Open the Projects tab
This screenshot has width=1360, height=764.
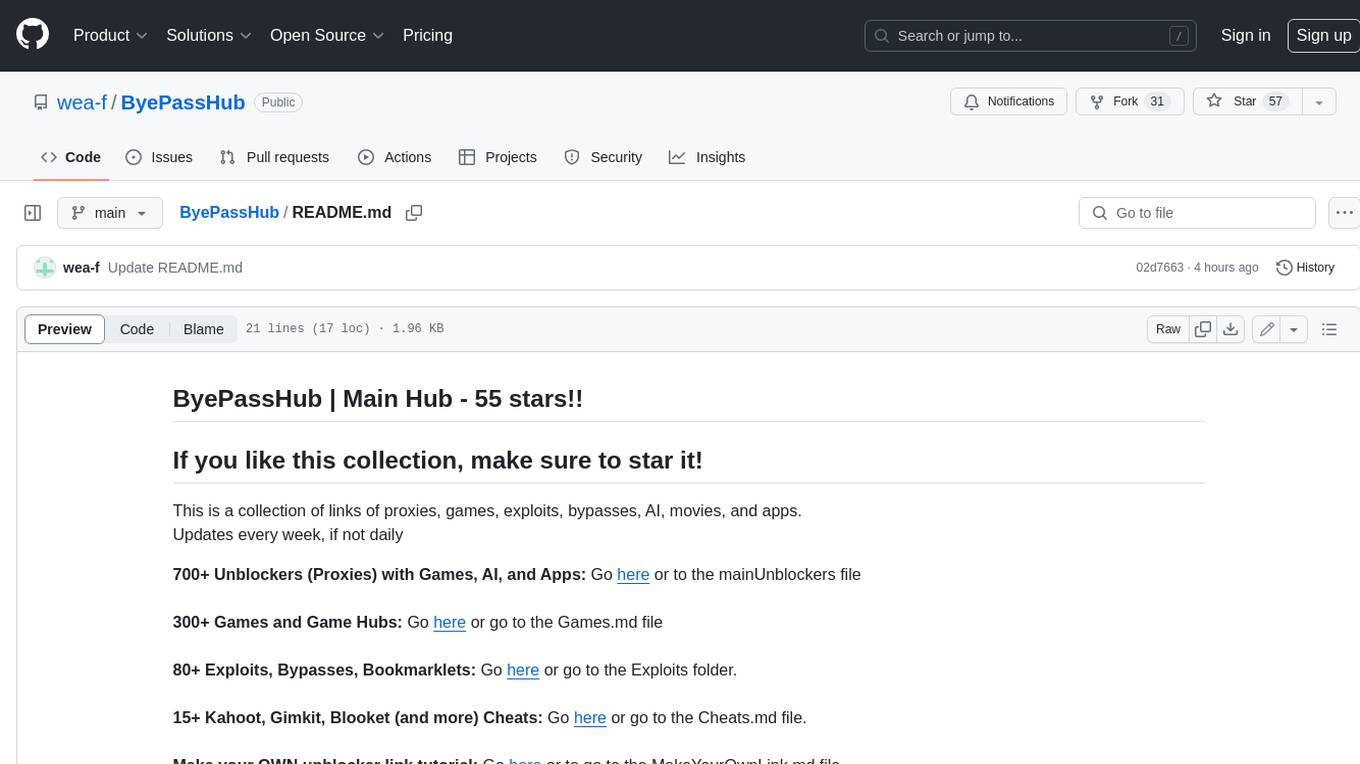pos(497,157)
